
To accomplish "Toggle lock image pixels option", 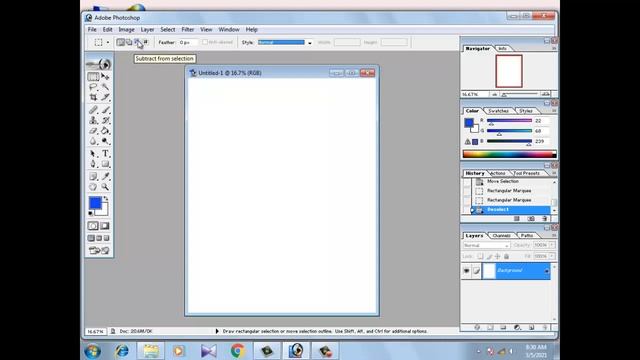I will click(x=489, y=256).
